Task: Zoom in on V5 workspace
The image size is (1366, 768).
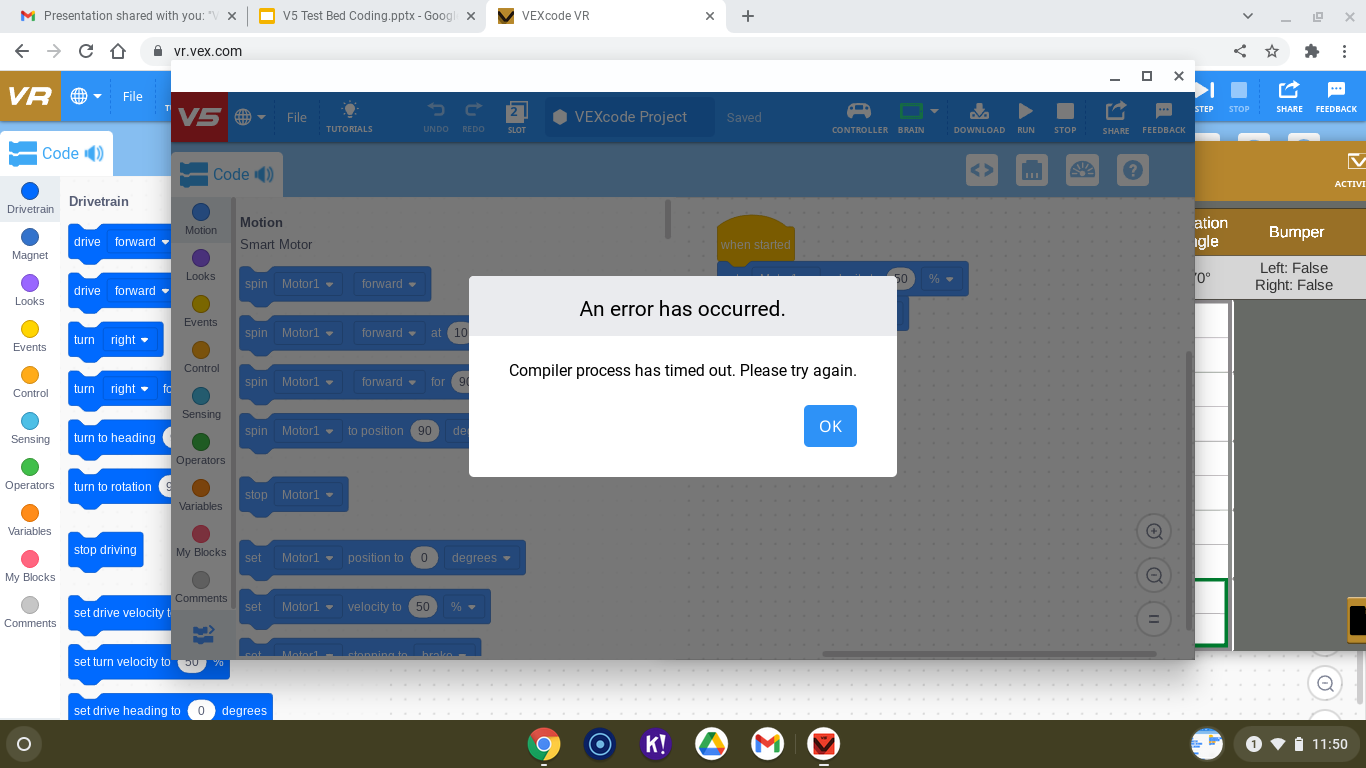Action: tap(1154, 531)
